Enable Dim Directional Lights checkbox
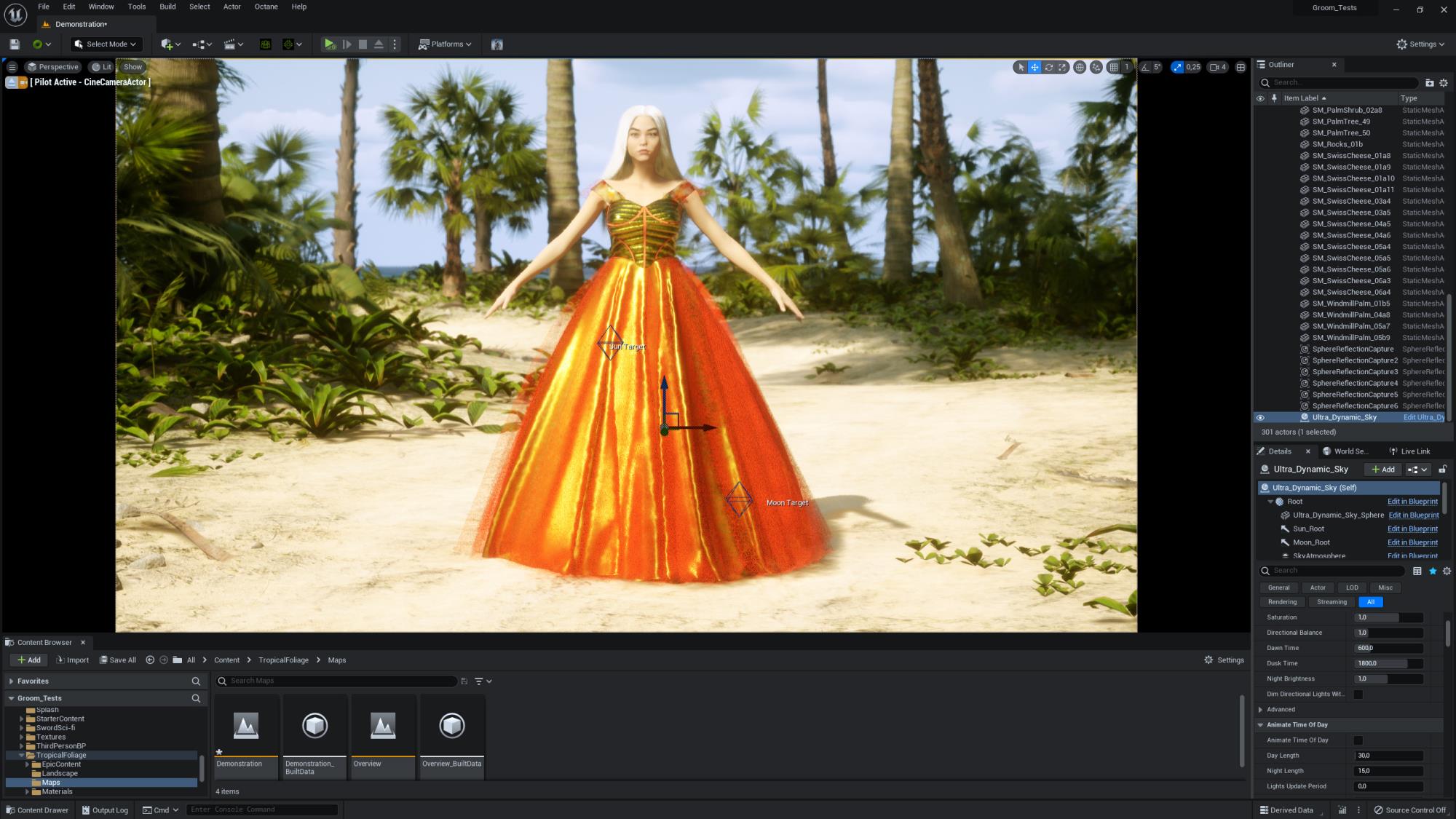 (1358, 695)
